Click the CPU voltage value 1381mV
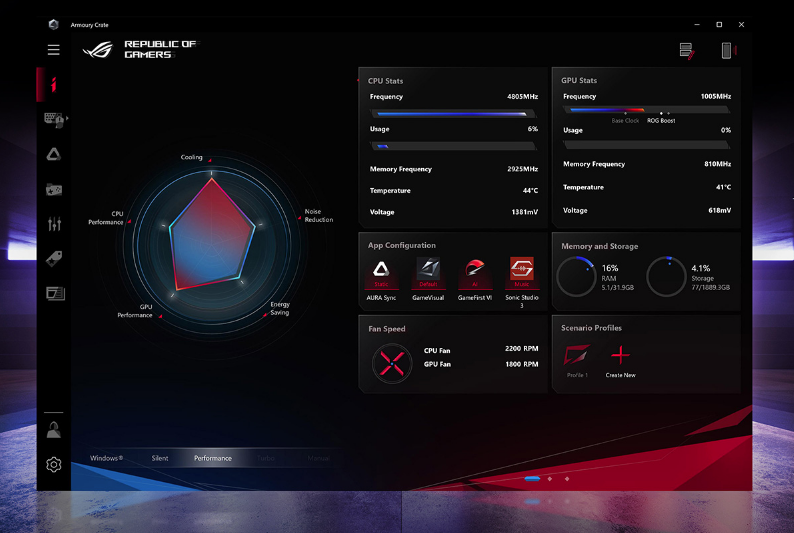Image resolution: width=794 pixels, height=533 pixels. click(525, 212)
